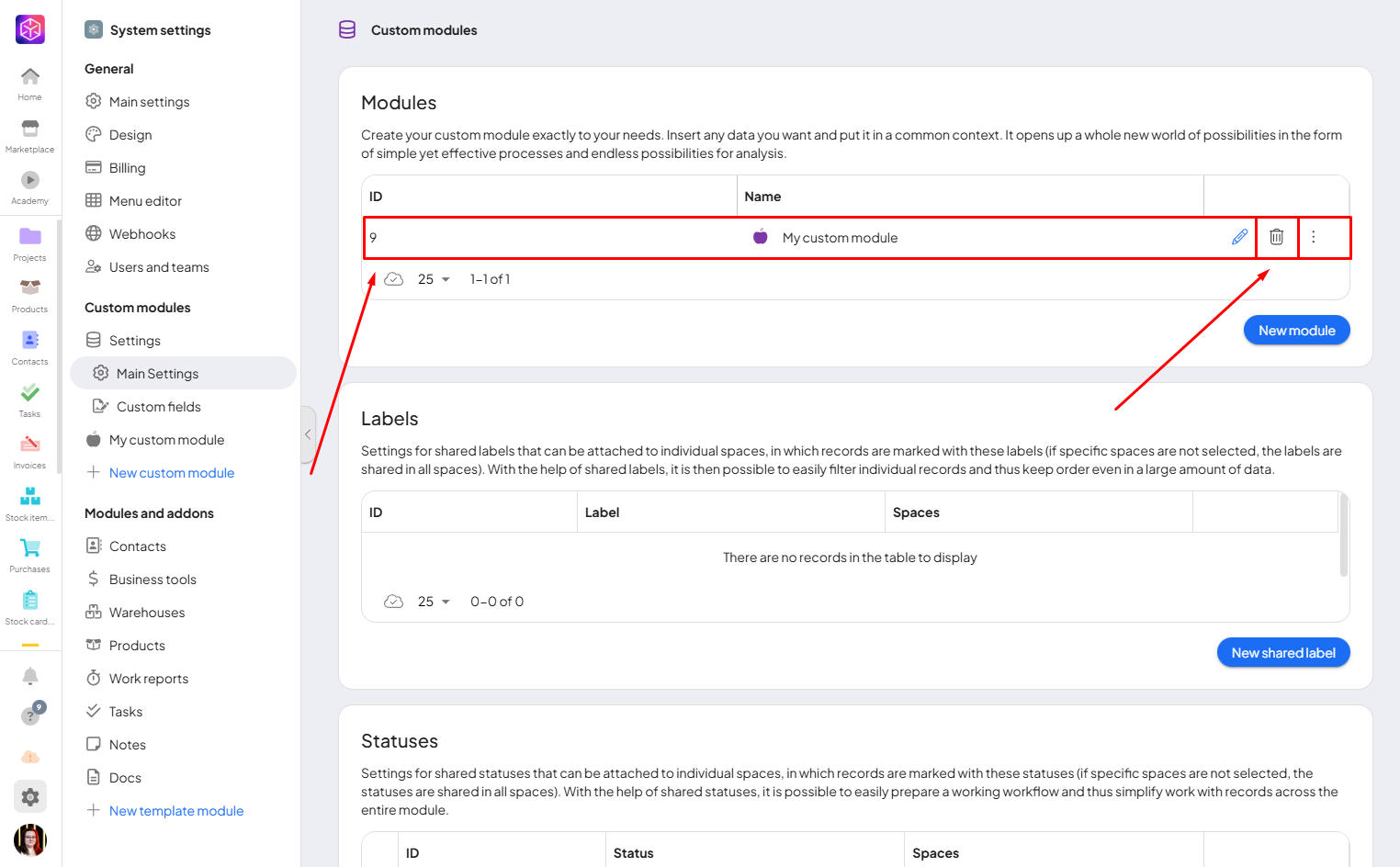The image size is (1400, 867).
Task: Delete My custom module using trash icon
Action: pyautogui.click(x=1276, y=237)
